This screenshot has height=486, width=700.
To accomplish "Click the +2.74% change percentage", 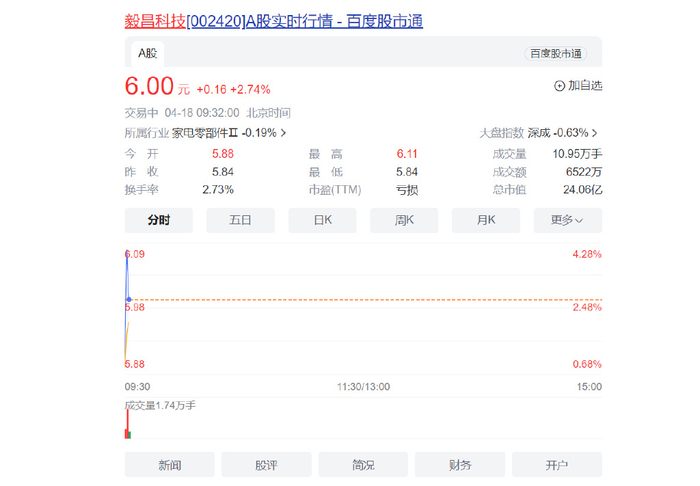I will [x=250, y=90].
